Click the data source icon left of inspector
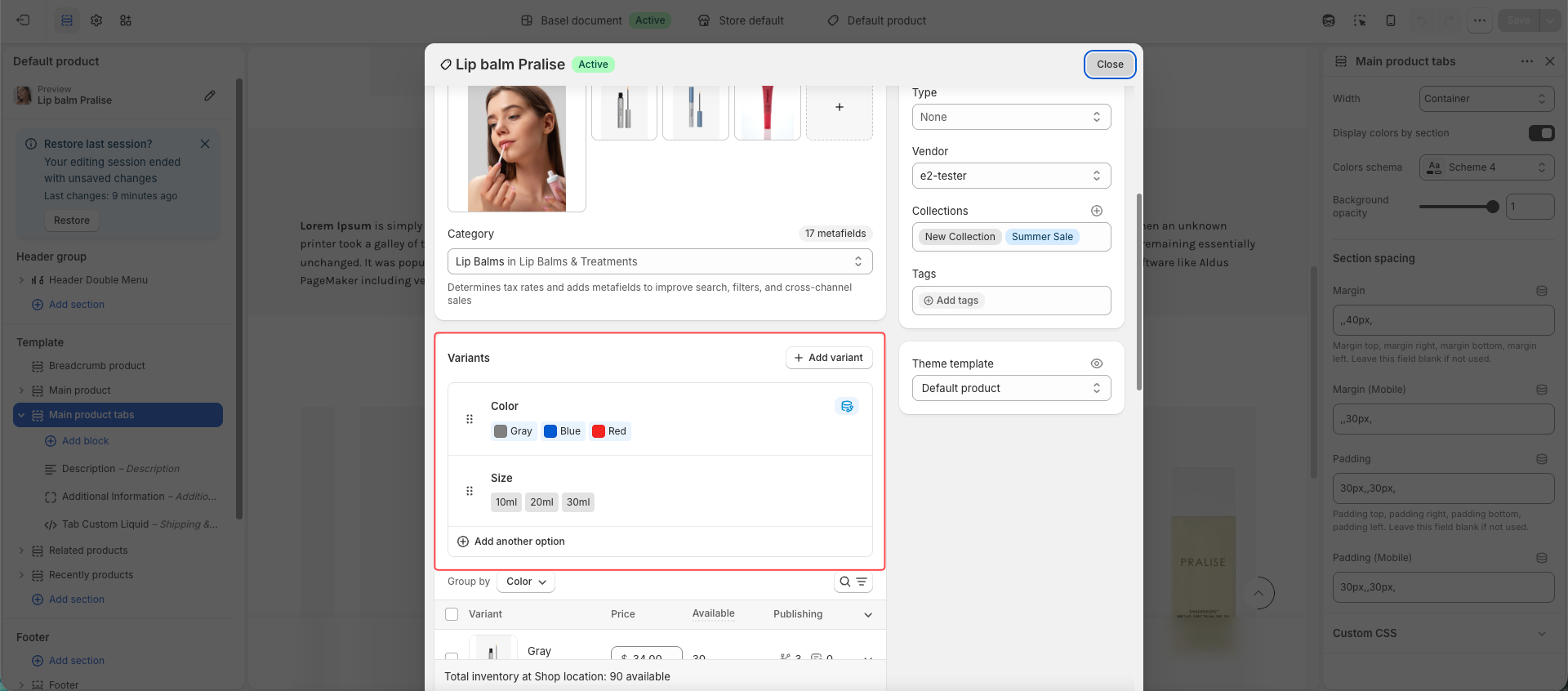Image resolution: width=1568 pixels, height=691 pixels. coord(1329,20)
